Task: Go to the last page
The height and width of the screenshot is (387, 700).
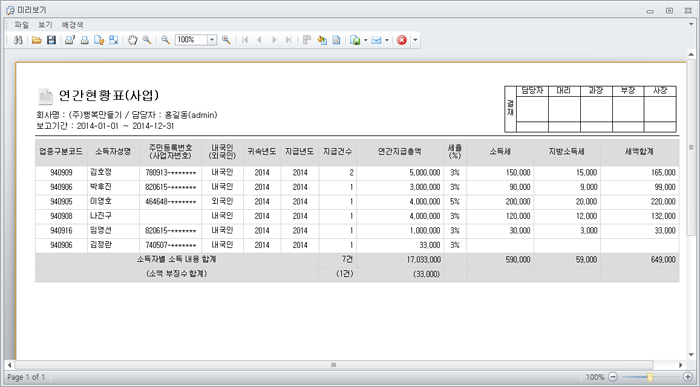Action: 288,40
